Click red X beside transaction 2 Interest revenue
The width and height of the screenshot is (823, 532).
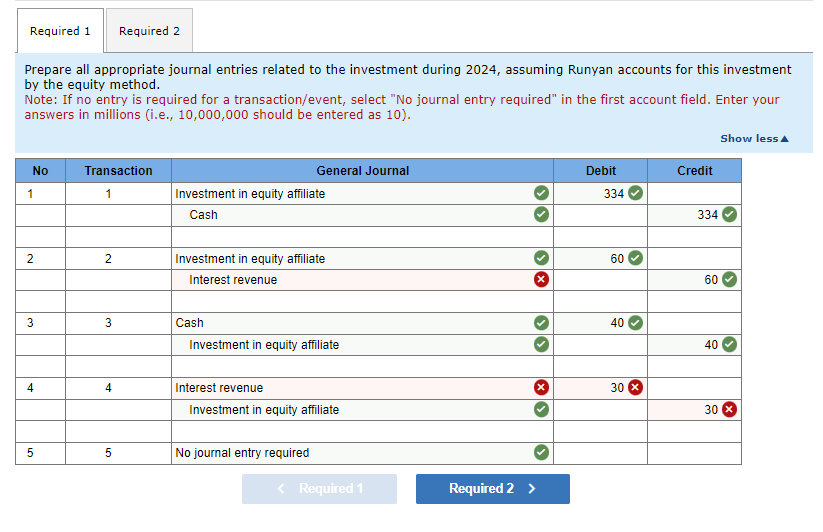pyautogui.click(x=541, y=280)
